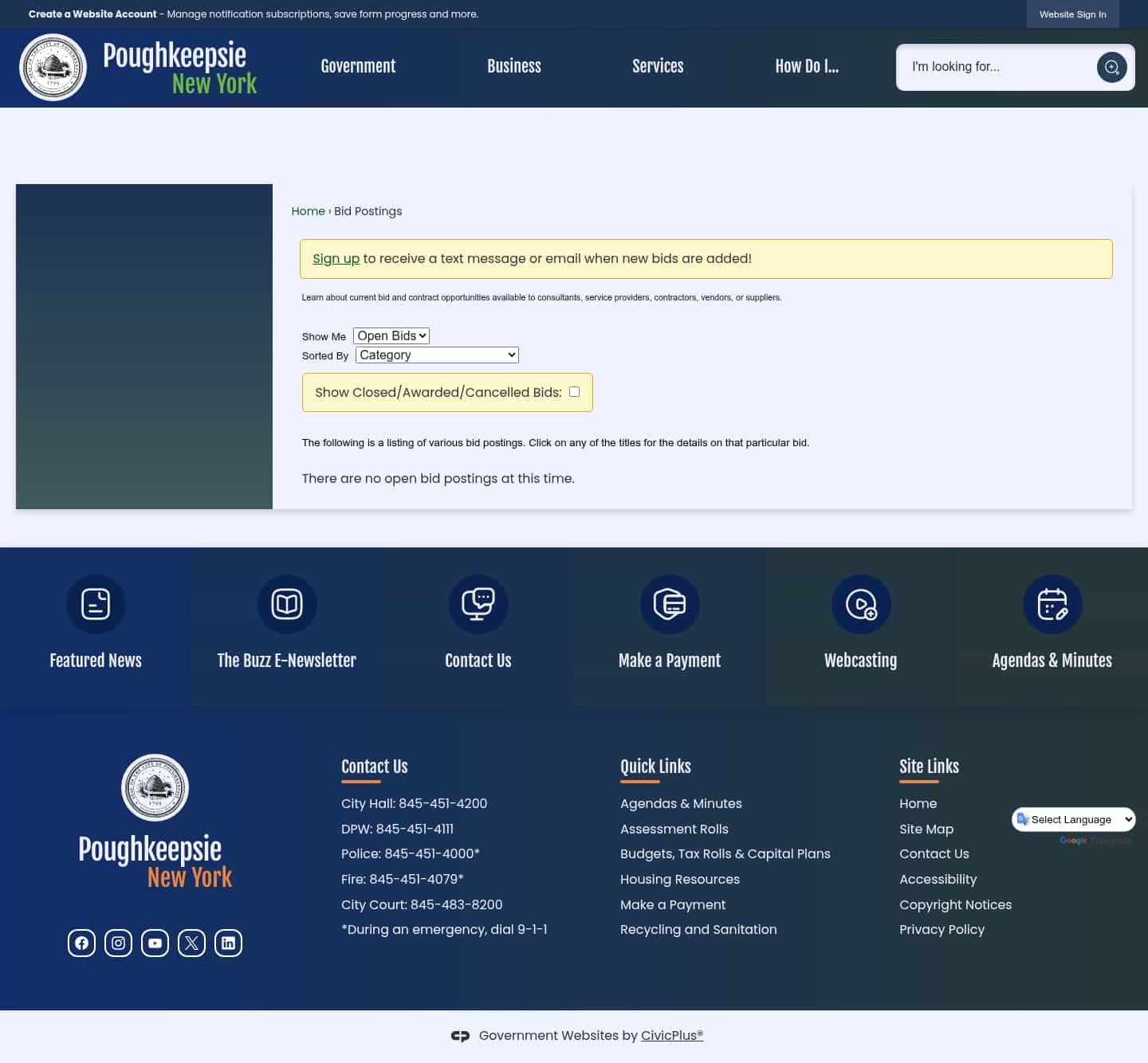Expand the Sorted By Category dropdown
This screenshot has height=1063, width=1148.
pos(436,355)
